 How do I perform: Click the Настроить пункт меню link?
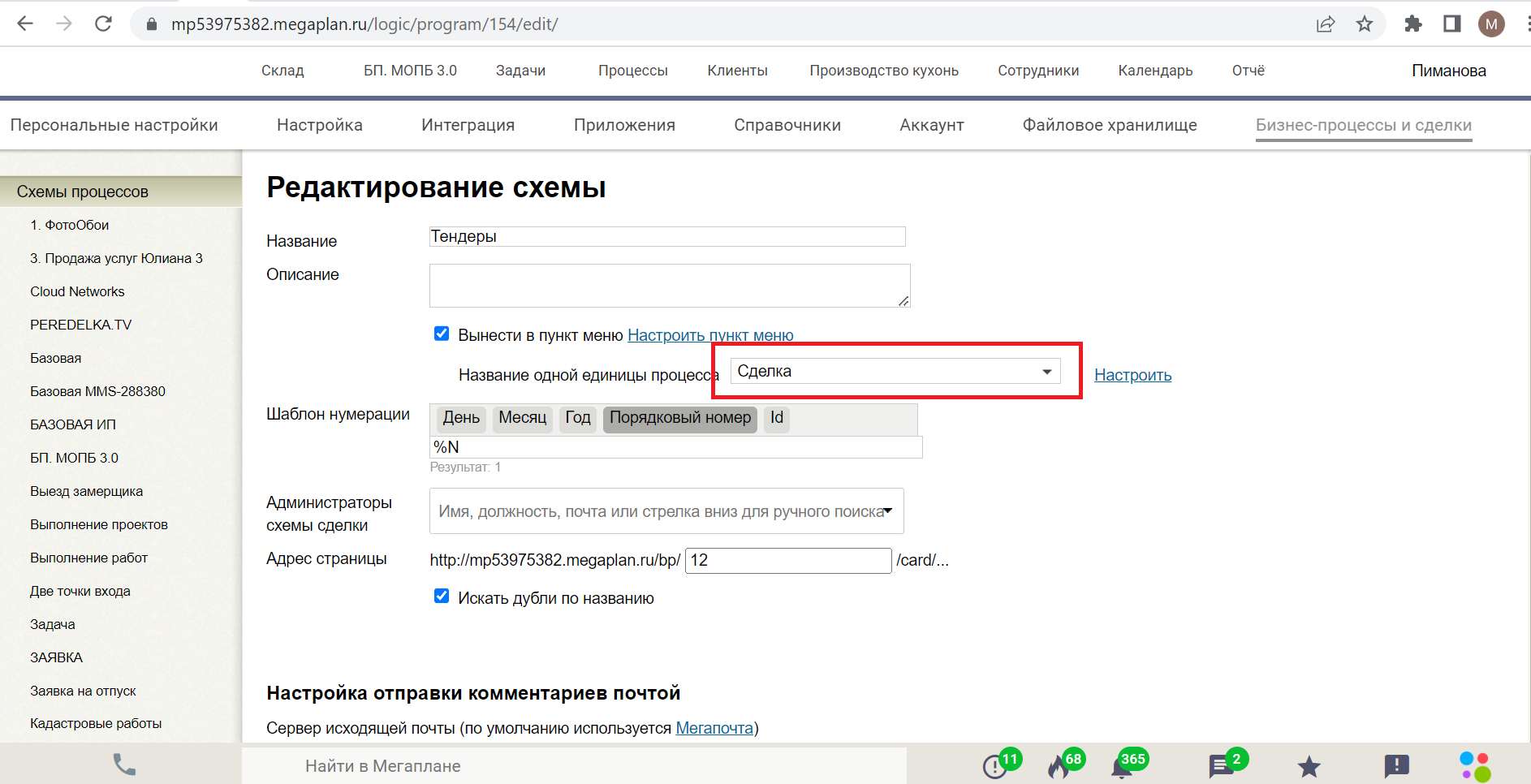click(x=710, y=335)
